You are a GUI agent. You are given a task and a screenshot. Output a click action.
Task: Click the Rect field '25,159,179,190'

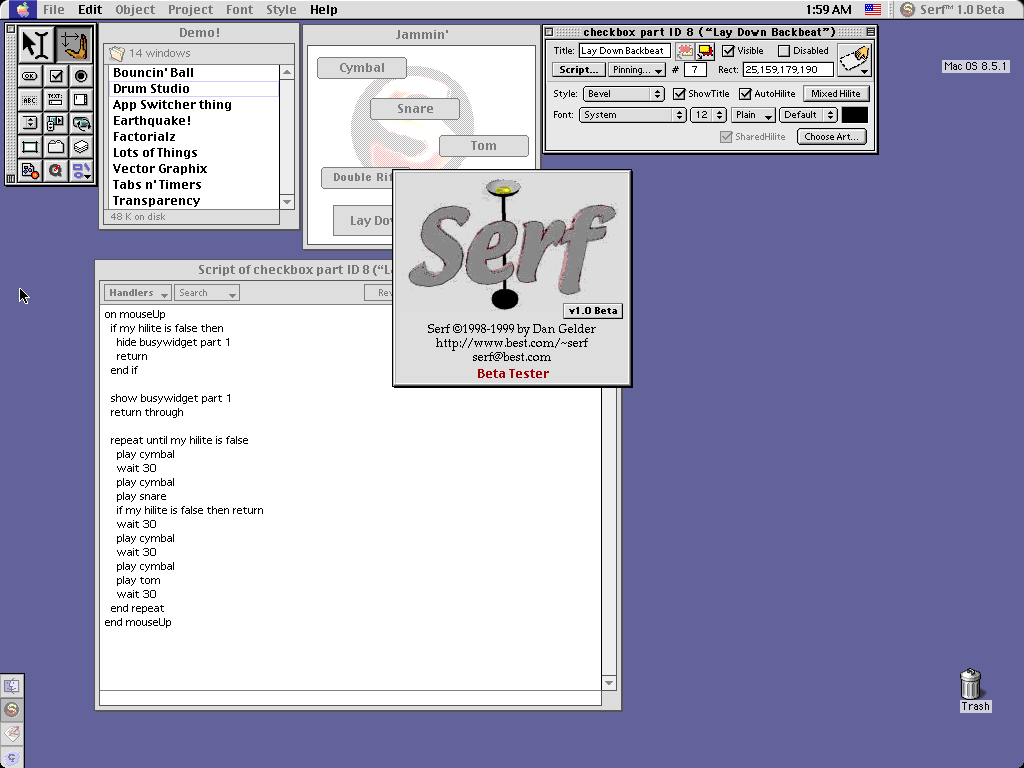[x=788, y=70]
